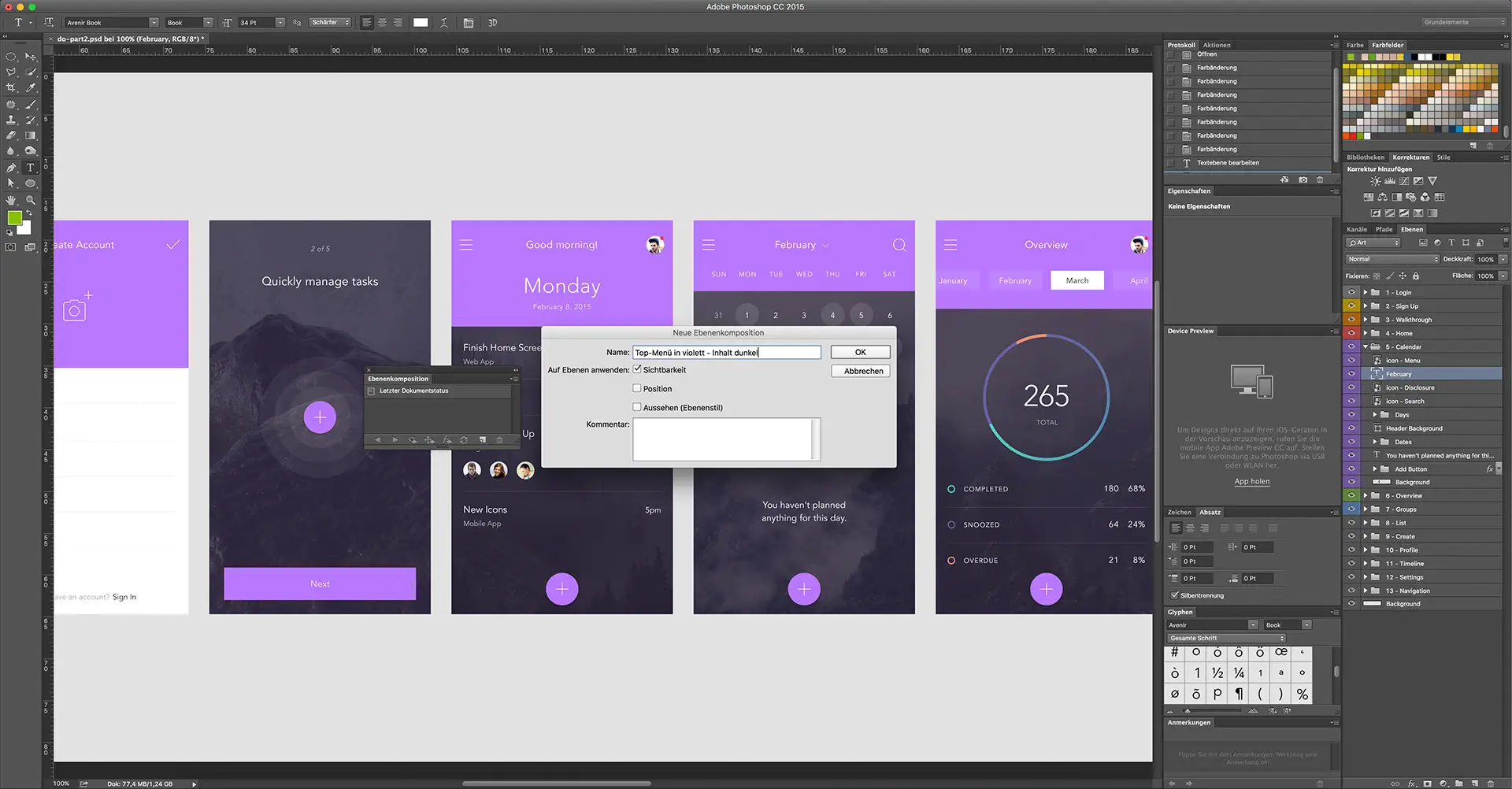The height and width of the screenshot is (789, 1512).
Task: Hide the '4 - Home' layer group
Action: click(1351, 333)
